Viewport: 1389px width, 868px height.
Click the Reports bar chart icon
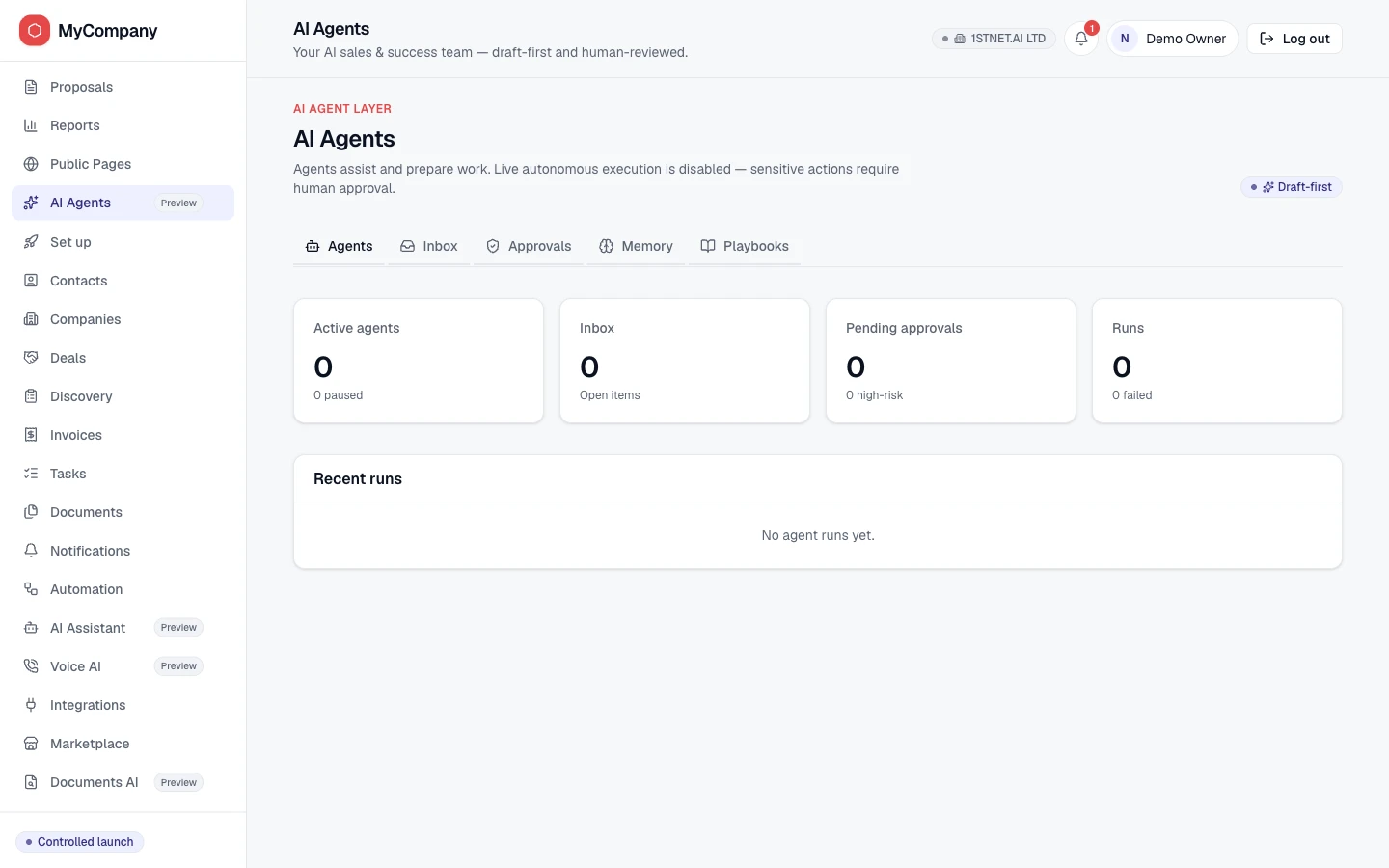pos(31,125)
